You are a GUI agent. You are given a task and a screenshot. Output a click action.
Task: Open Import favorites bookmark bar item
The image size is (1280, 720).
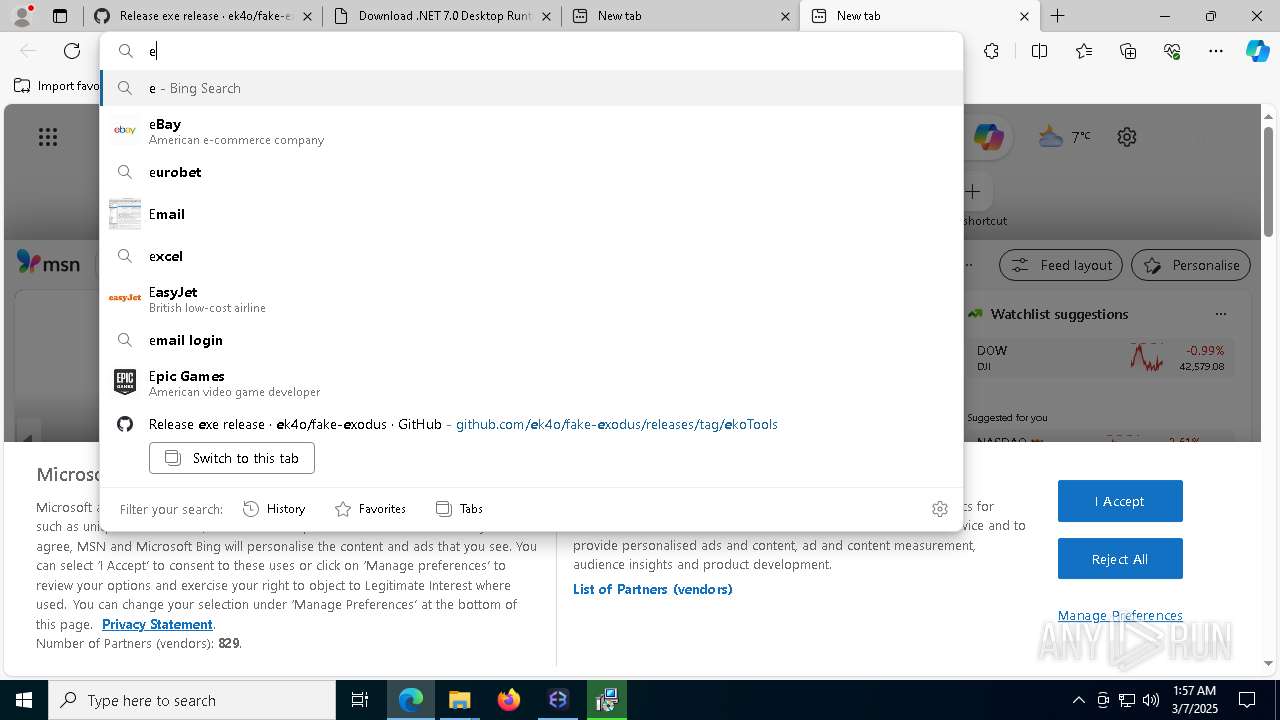click(x=56, y=86)
